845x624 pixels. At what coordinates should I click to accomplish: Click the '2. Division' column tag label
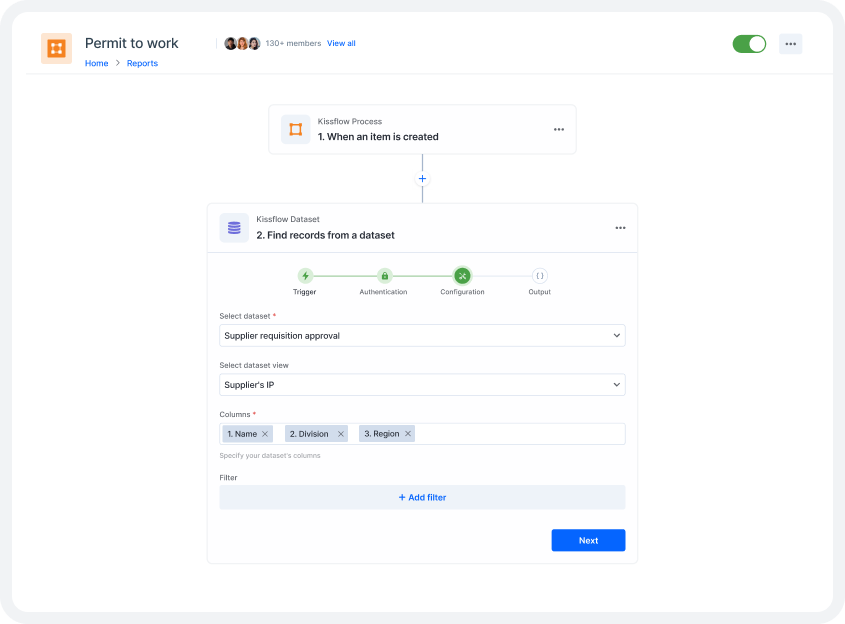point(309,434)
